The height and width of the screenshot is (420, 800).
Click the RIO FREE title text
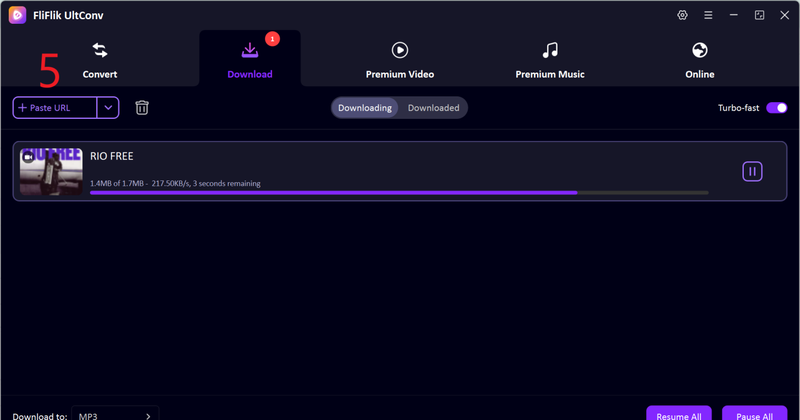click(112, 156)
